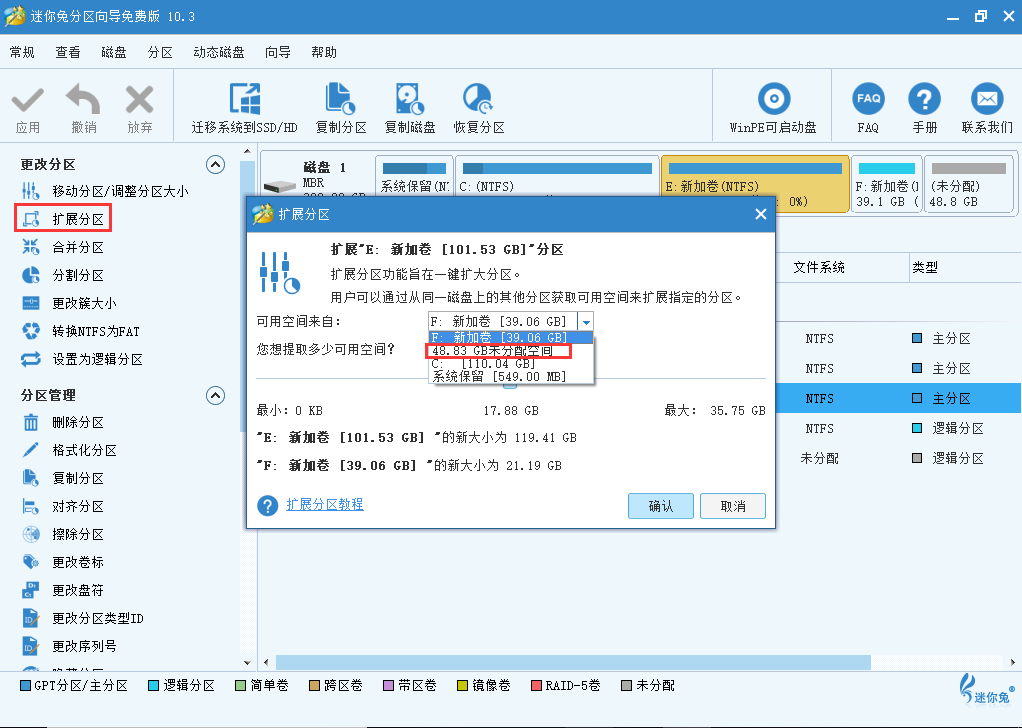Screen dimensions: 1022x728
Task: Select the 未分配 48.8 GB disk block
Action: (969, 184)
